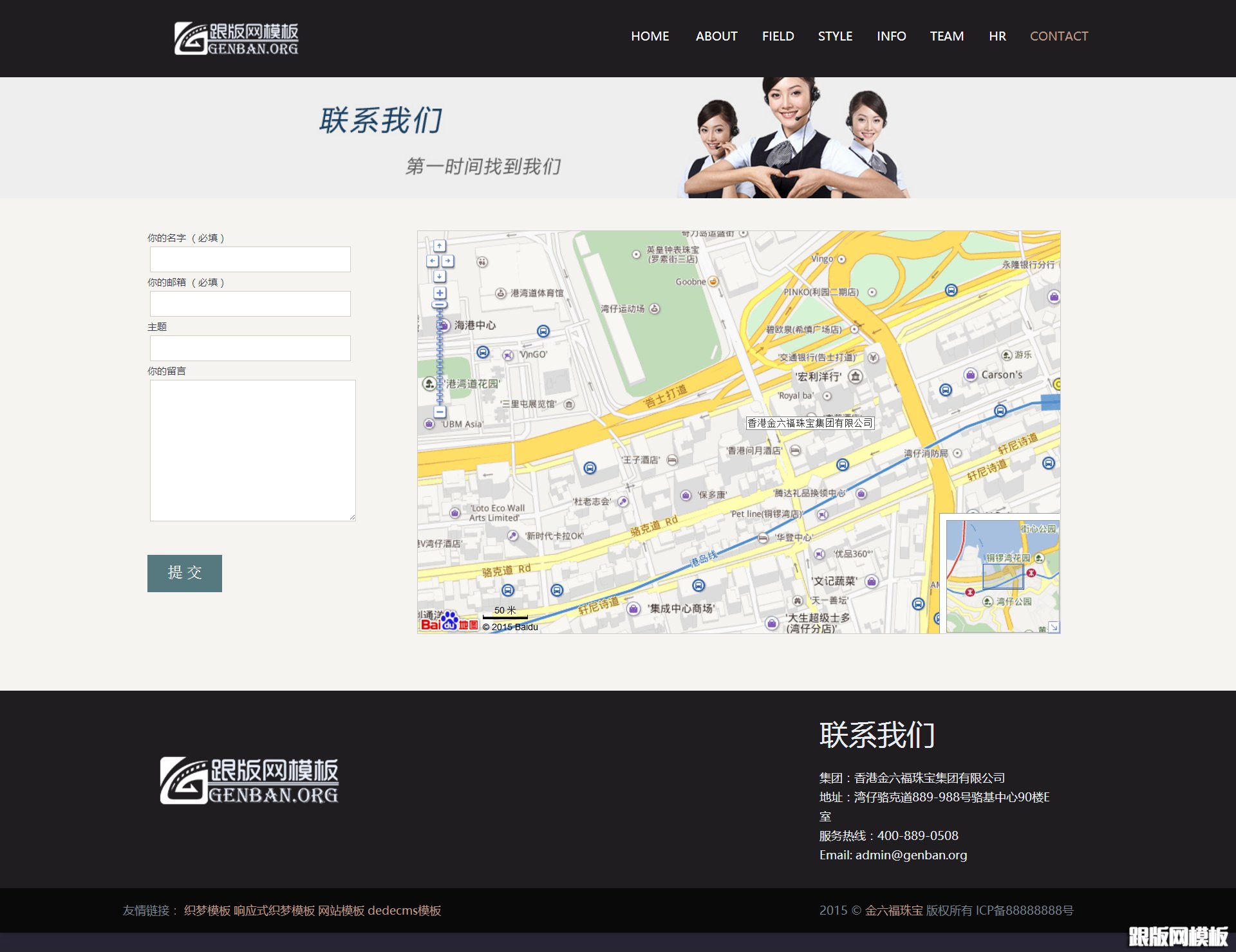This screenshot has height=952, width=1236.
Task: Click the admin@genban.org email address
Action: [x=910, y=855]
